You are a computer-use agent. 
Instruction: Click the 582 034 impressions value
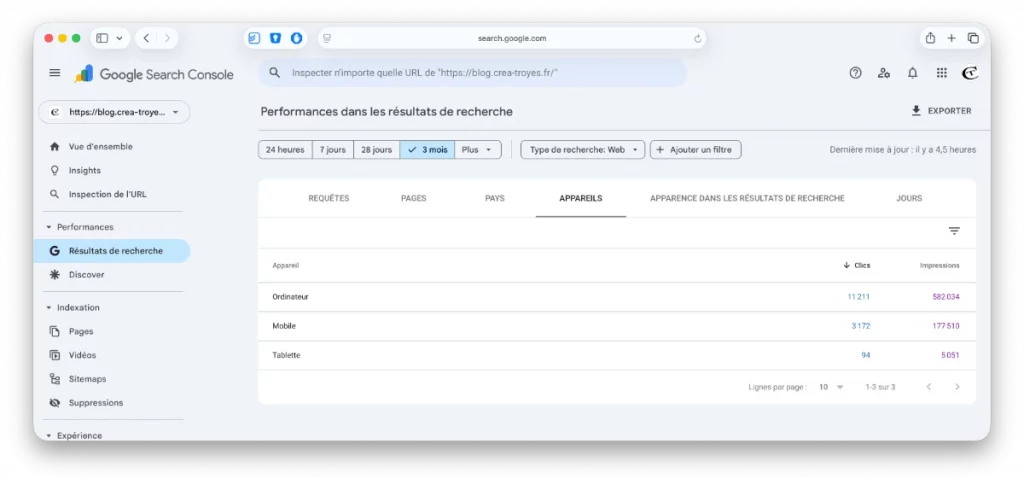click(x=946, y=297)
